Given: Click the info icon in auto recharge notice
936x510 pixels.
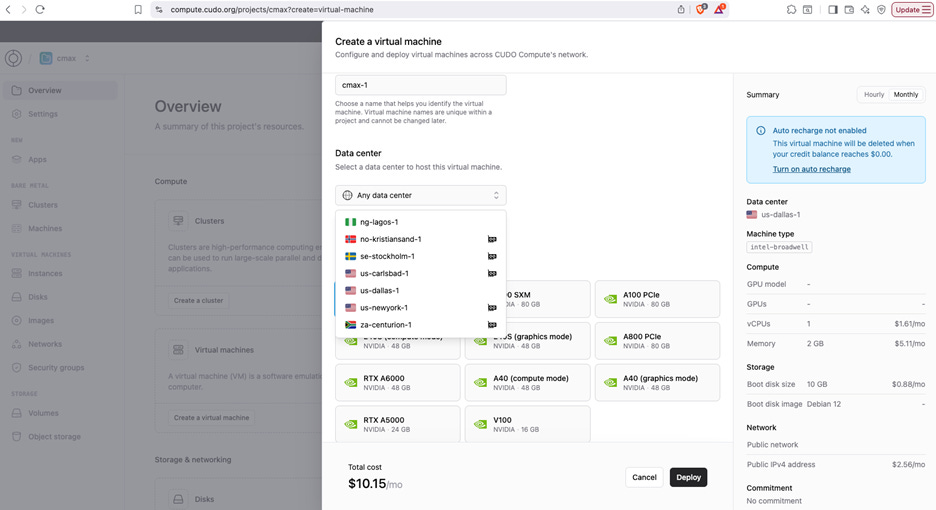Looking at the screenshot, I should pos(760,130).
